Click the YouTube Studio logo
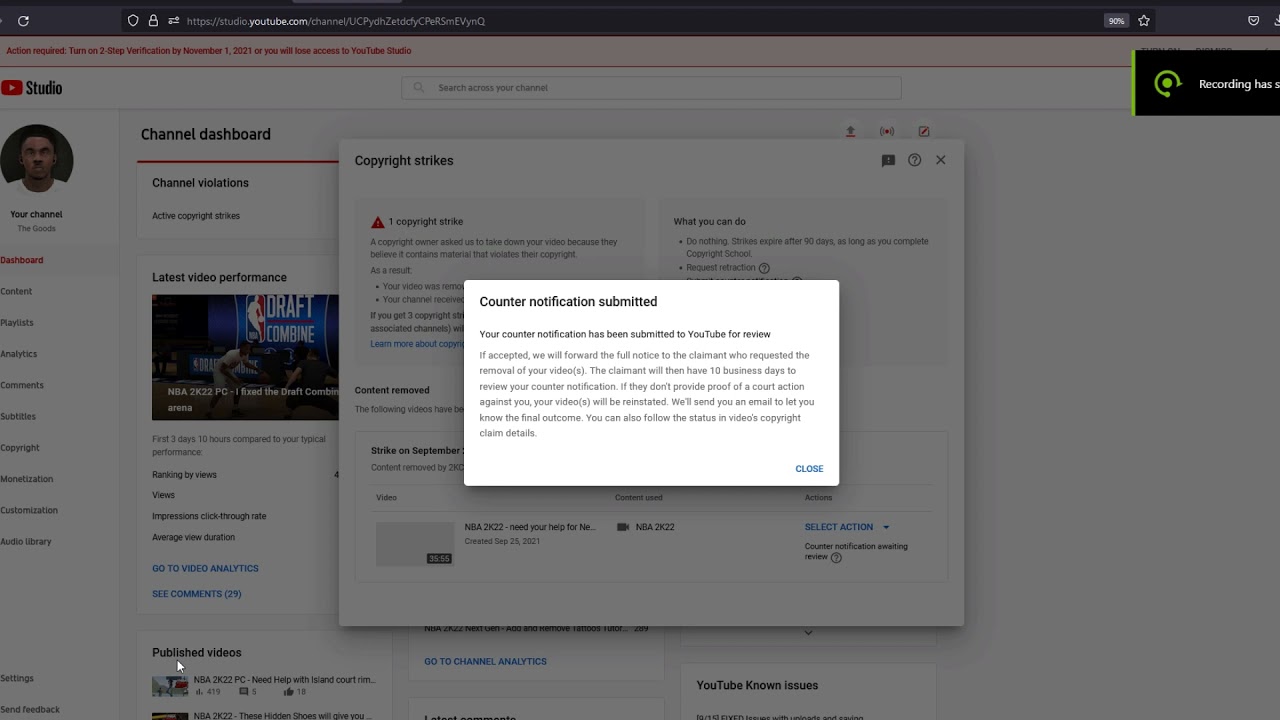The height and width of the screenshot is (720, 1280). 32,88
